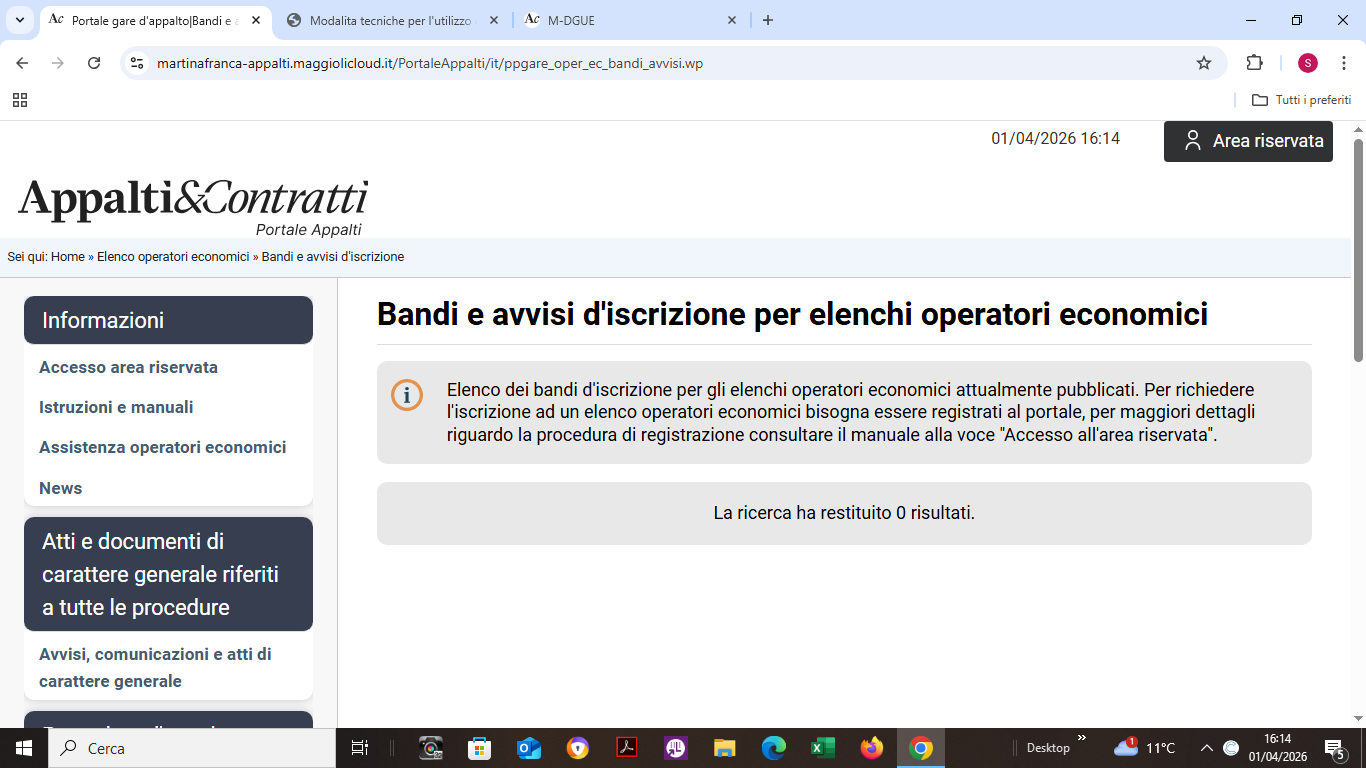Switch to the Modalita tecniche tab
This screenshot has width=1366, height=768.
coord(390,20)
